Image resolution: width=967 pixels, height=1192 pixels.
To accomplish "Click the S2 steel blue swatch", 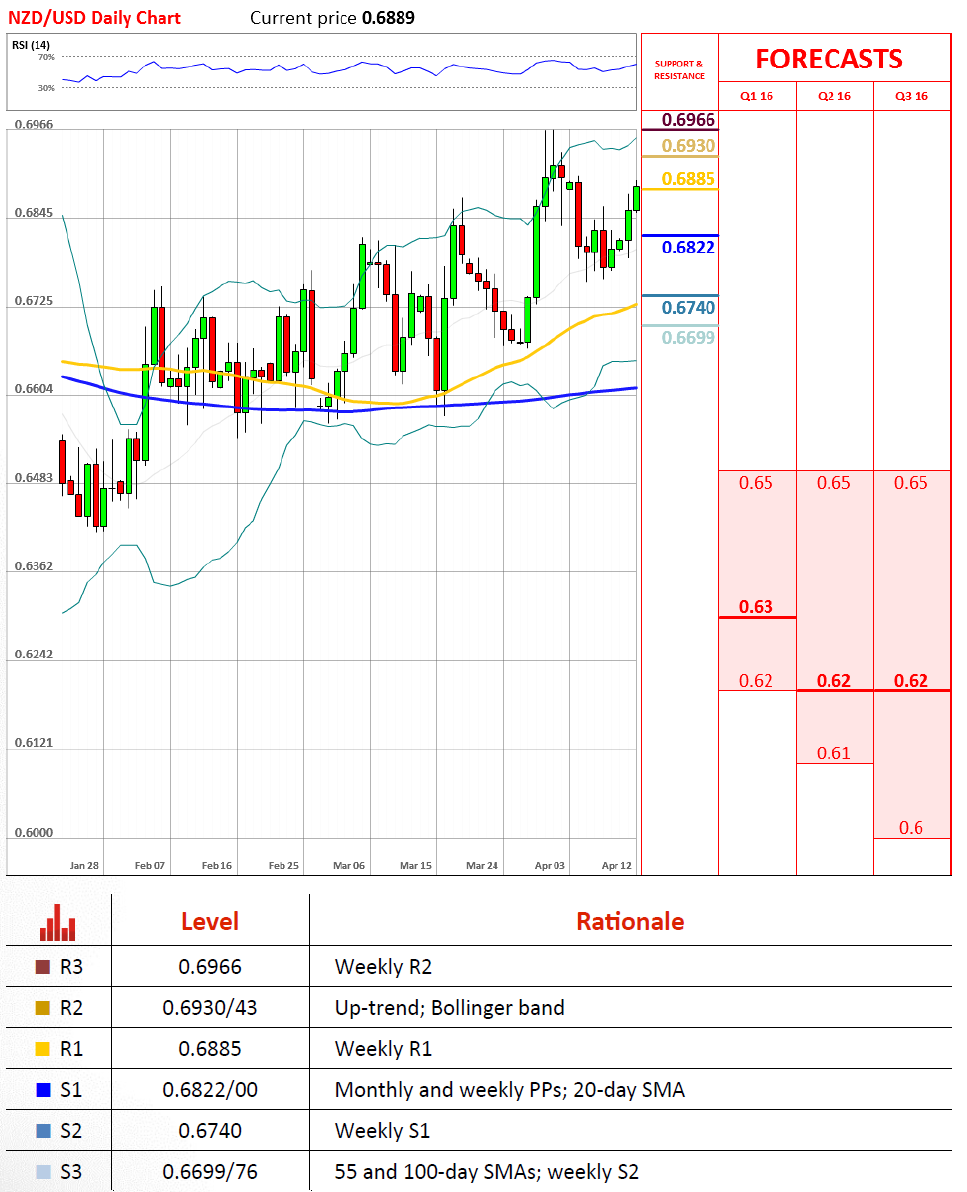I will 43,1131.
